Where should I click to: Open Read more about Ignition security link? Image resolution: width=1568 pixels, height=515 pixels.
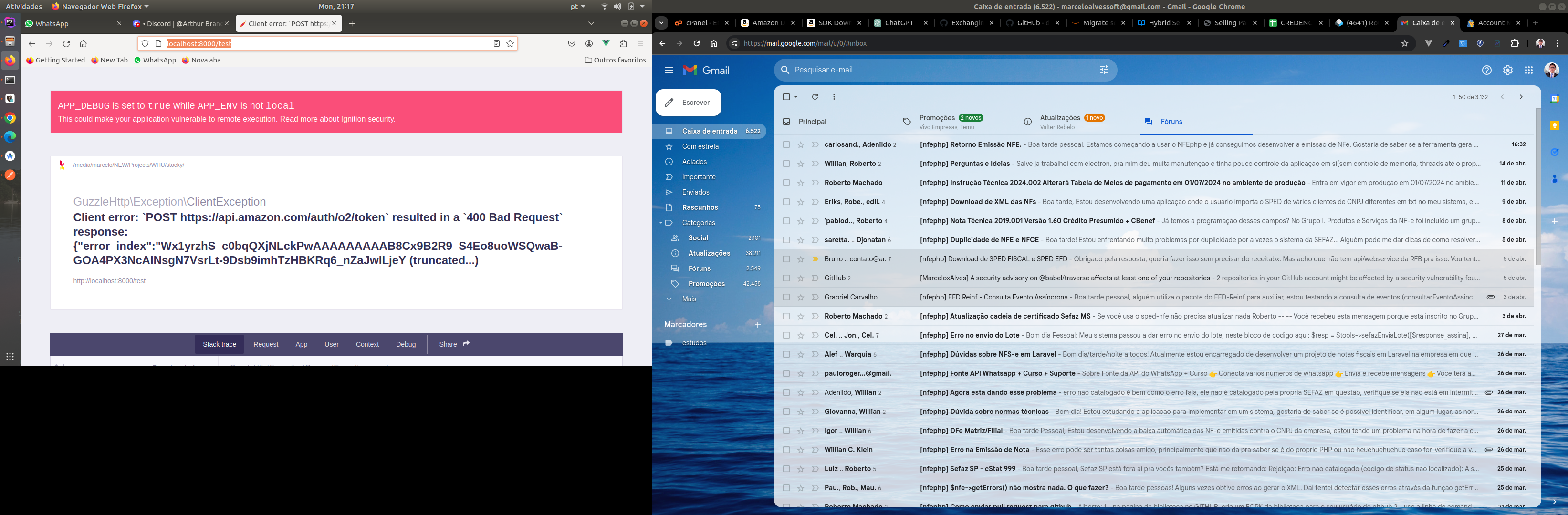click(x=337, y=119)
